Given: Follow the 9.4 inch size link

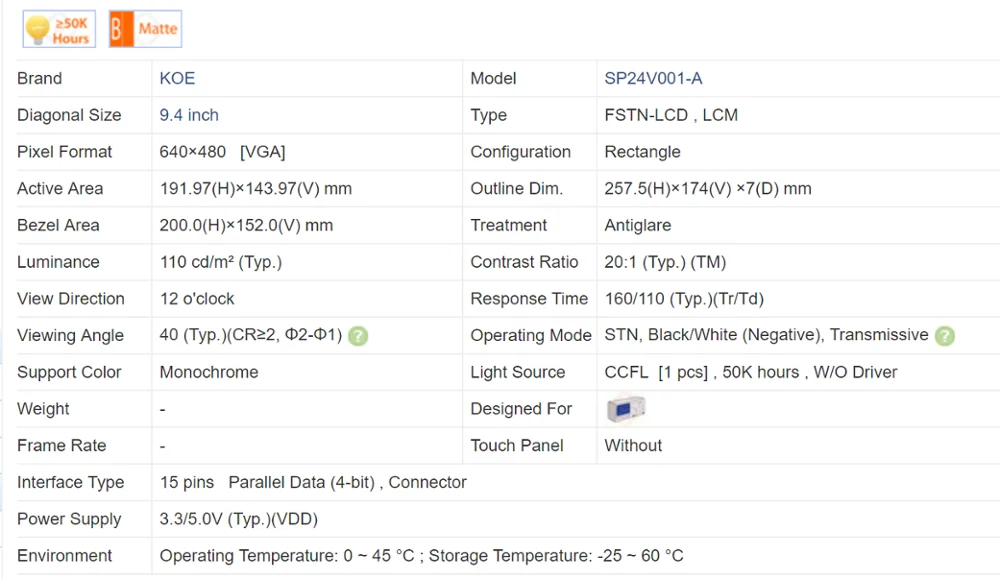Looking at the screenshot, I should (189, 115).
